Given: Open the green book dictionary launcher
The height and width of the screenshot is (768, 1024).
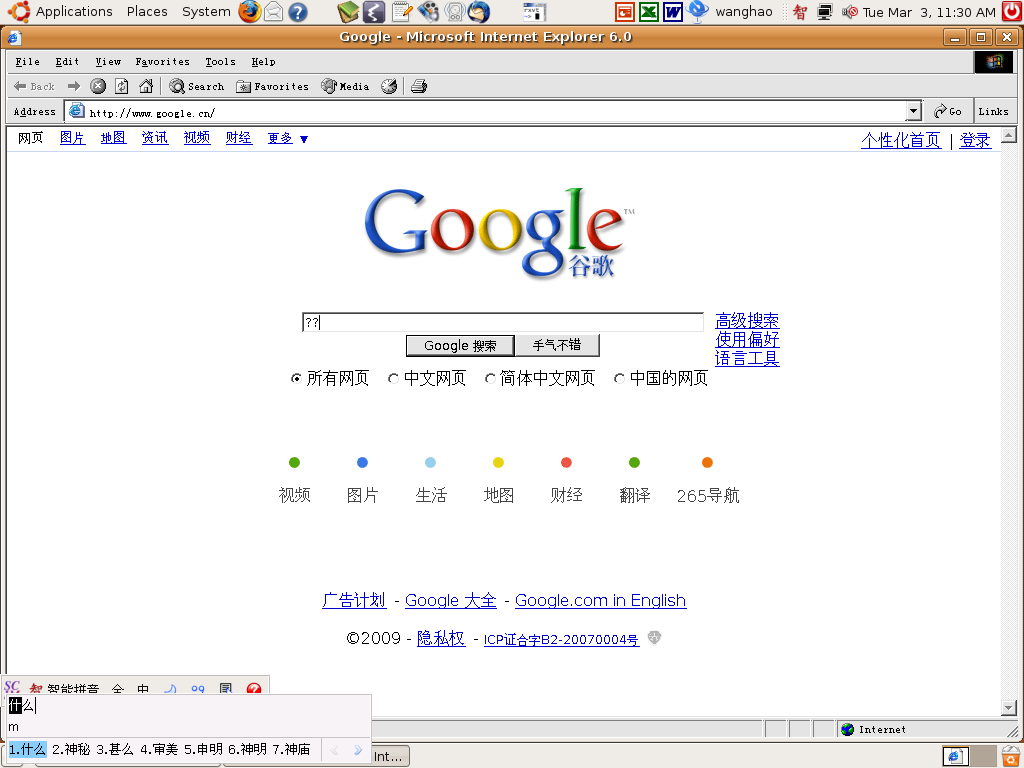Looking at the screenshot, I should (348, 12).
